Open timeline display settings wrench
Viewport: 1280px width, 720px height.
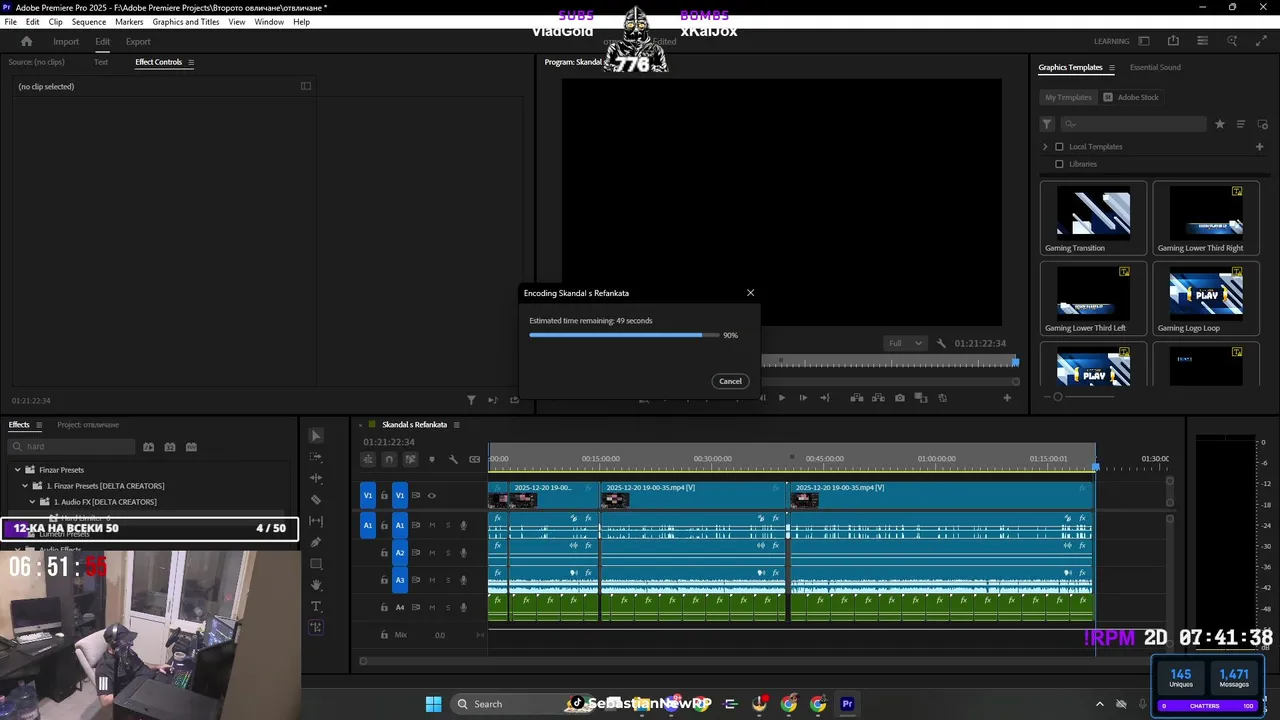pyautogui.click(x=453, y=459)
